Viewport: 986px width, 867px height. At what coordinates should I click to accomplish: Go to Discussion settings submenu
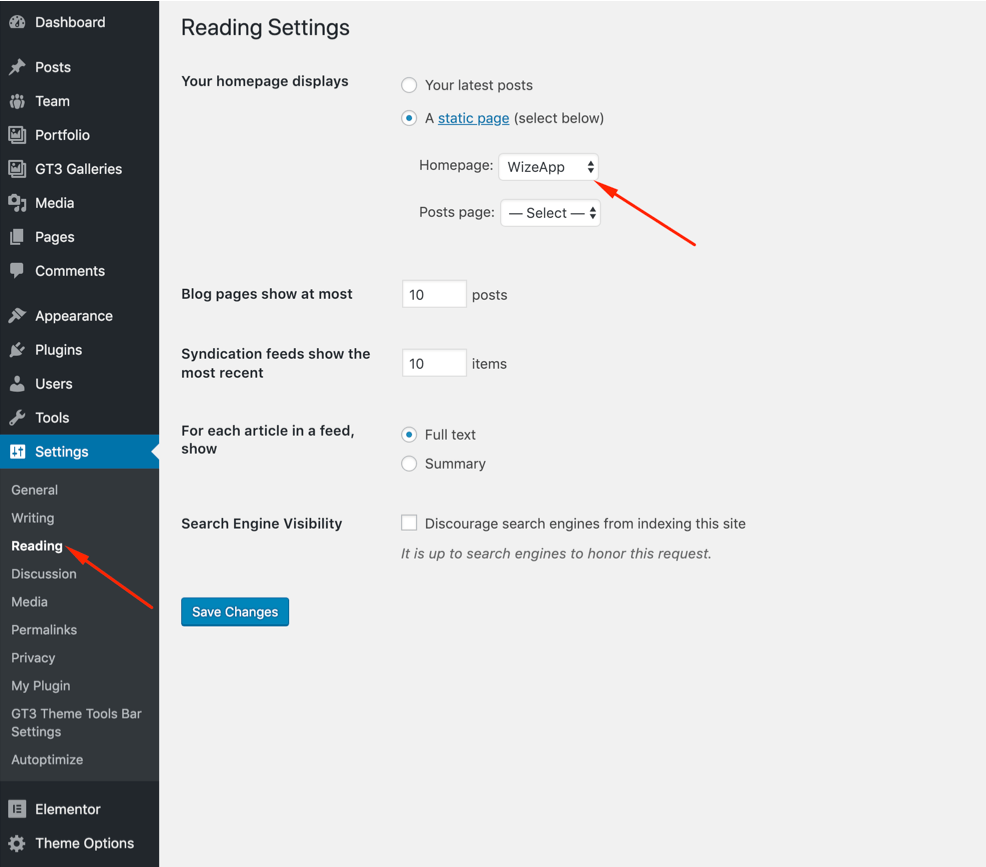44,574
